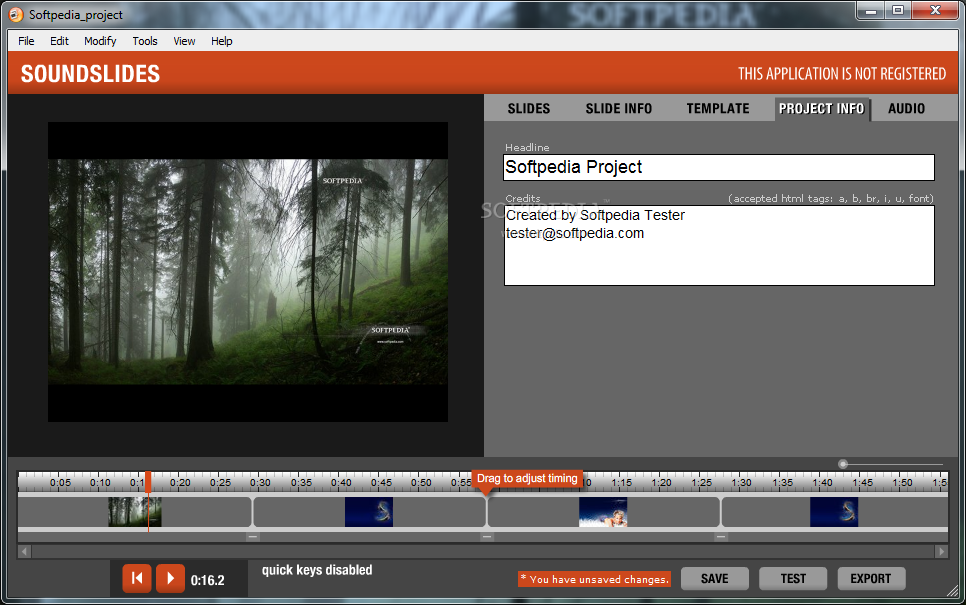Image resolution: width=966 pixels, height=605 pixels.
Task: Click the 1:30 mark on the timeline ruler
Action: click(x=741, y=482)
